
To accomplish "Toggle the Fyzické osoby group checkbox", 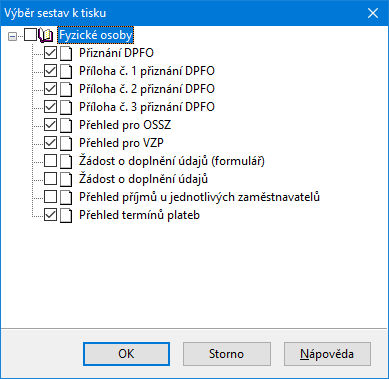I will coord(31,35).
